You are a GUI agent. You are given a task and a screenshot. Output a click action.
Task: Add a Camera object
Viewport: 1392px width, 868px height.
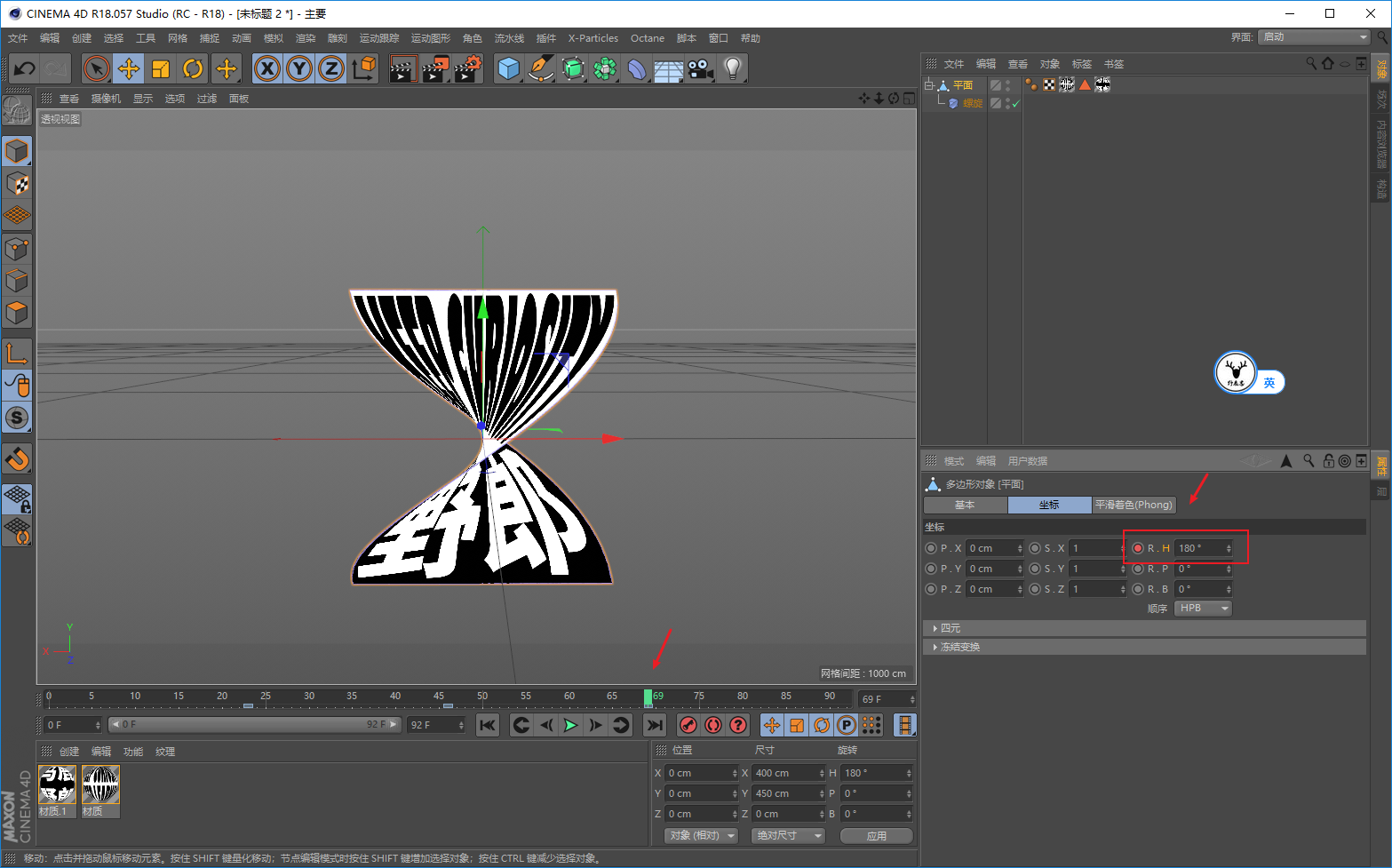click(x=701, y=68)
